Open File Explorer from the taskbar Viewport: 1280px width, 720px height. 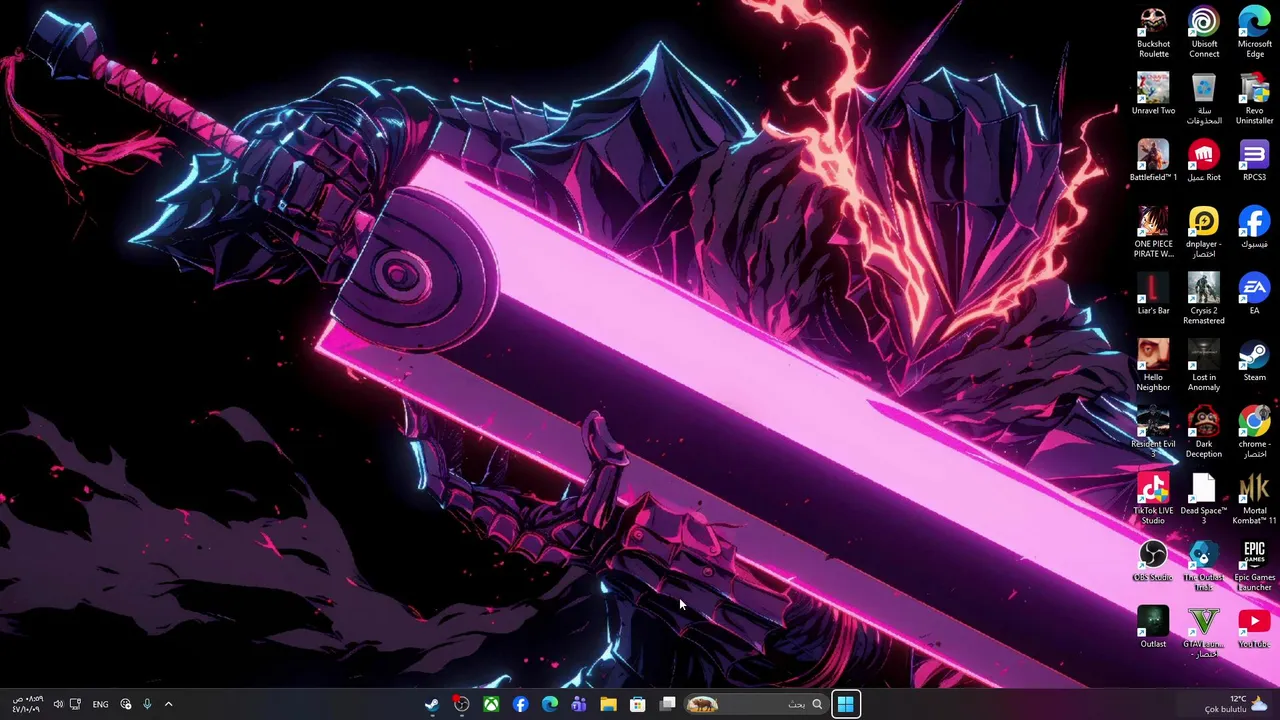608,704
